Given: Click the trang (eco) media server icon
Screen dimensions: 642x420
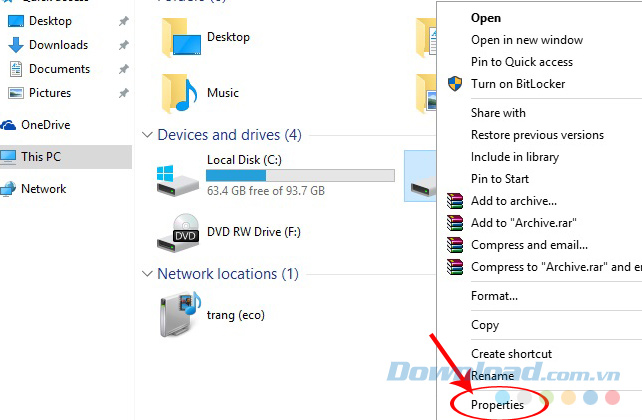Looking at the screenshot, I should click(x=180, y=314).
